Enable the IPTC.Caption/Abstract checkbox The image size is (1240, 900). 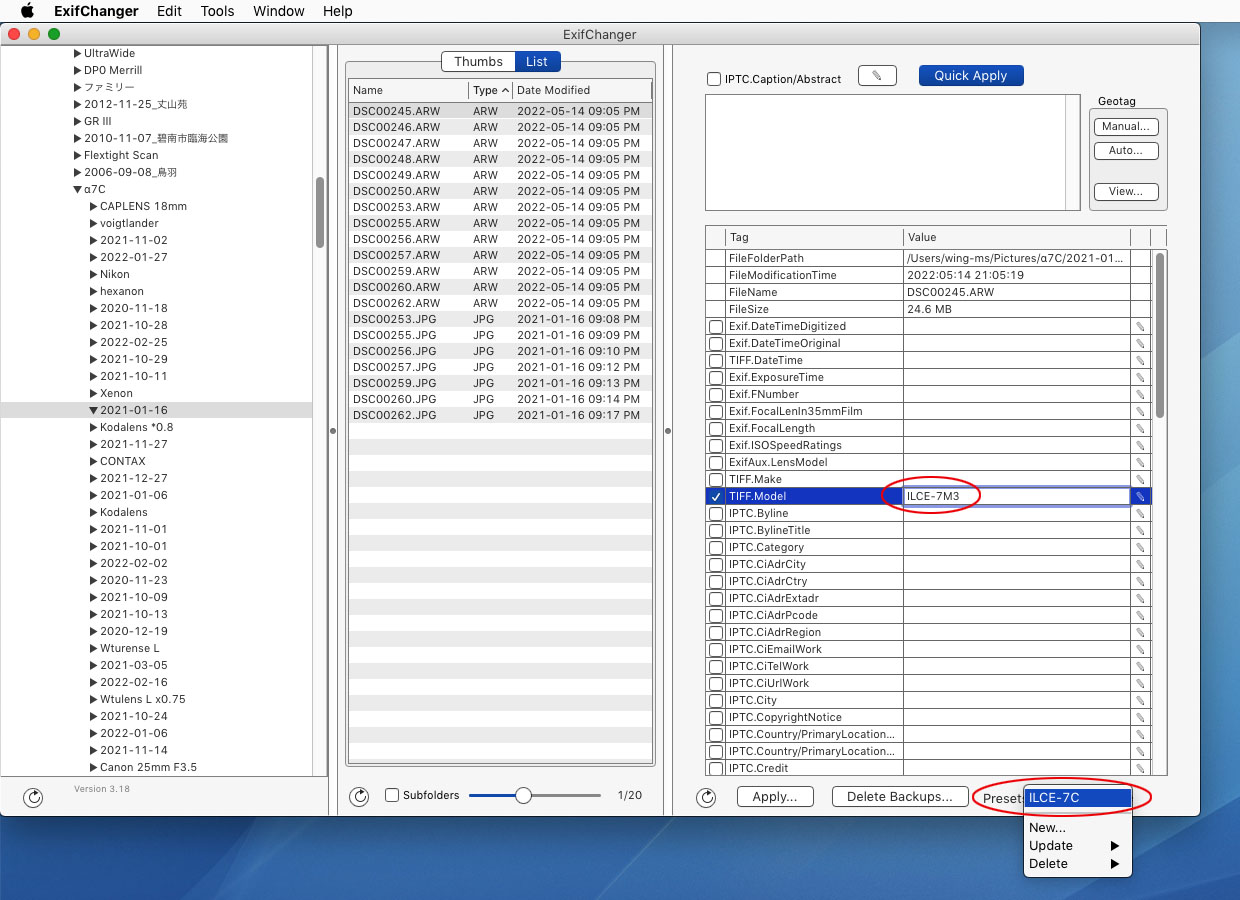tap(714, 79)
